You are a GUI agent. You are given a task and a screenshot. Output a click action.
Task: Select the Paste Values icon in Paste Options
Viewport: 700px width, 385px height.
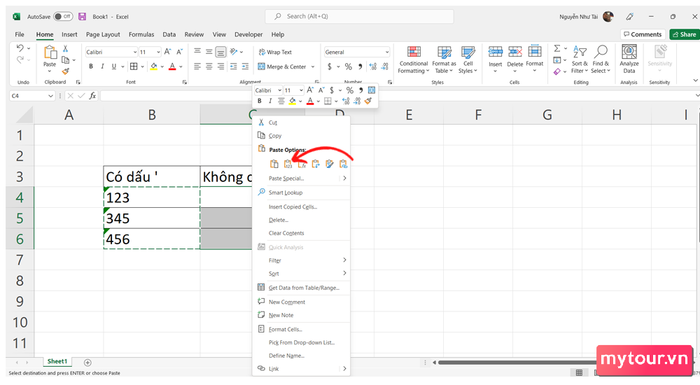[x=288, y=164]
